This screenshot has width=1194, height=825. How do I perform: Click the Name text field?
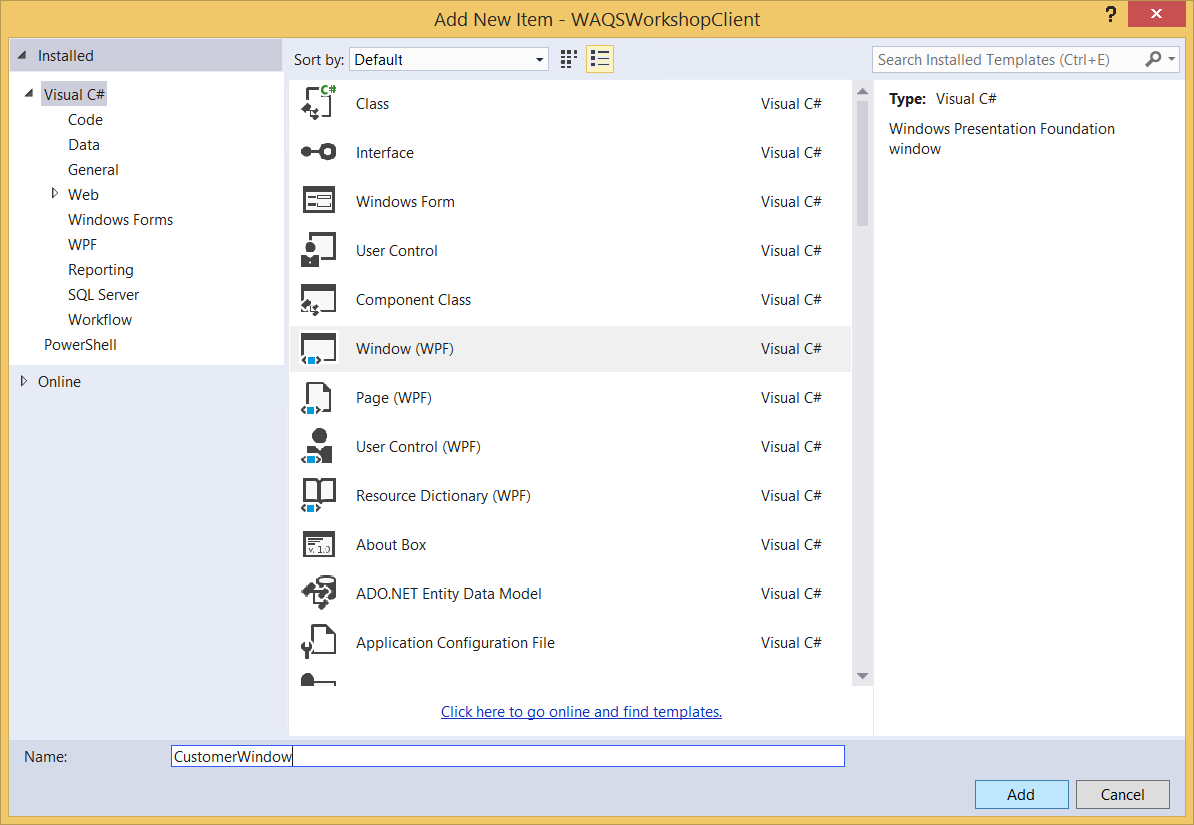coord(508,756)
